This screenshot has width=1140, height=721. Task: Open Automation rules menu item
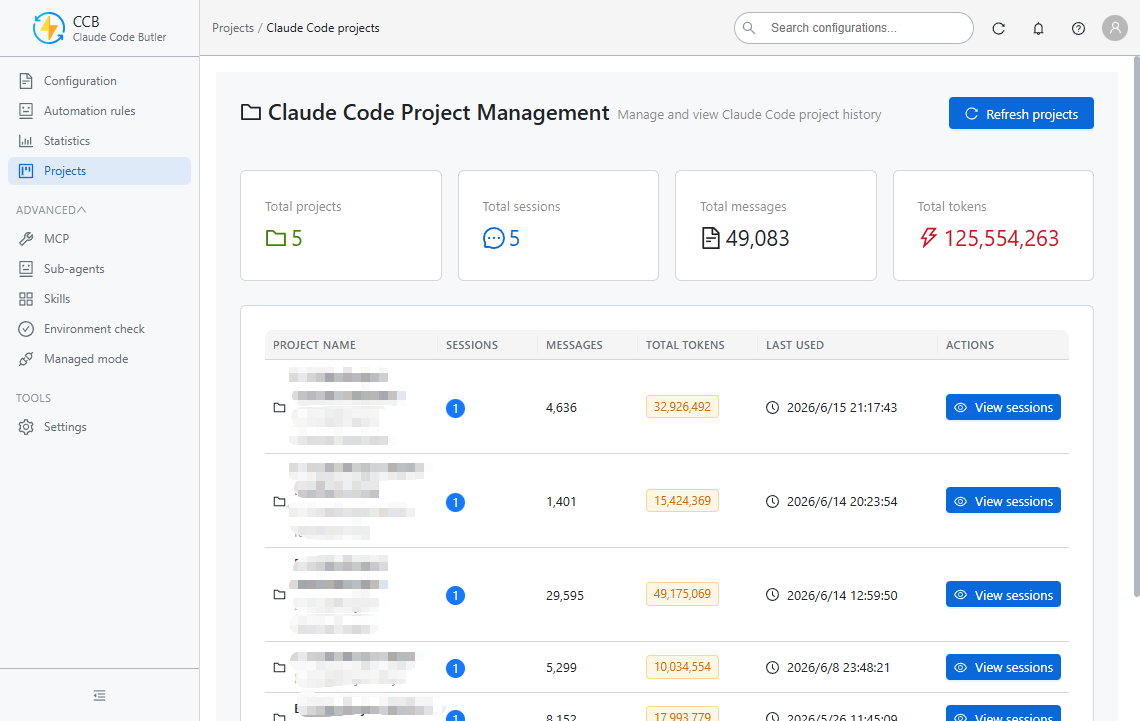coord(100,110)
